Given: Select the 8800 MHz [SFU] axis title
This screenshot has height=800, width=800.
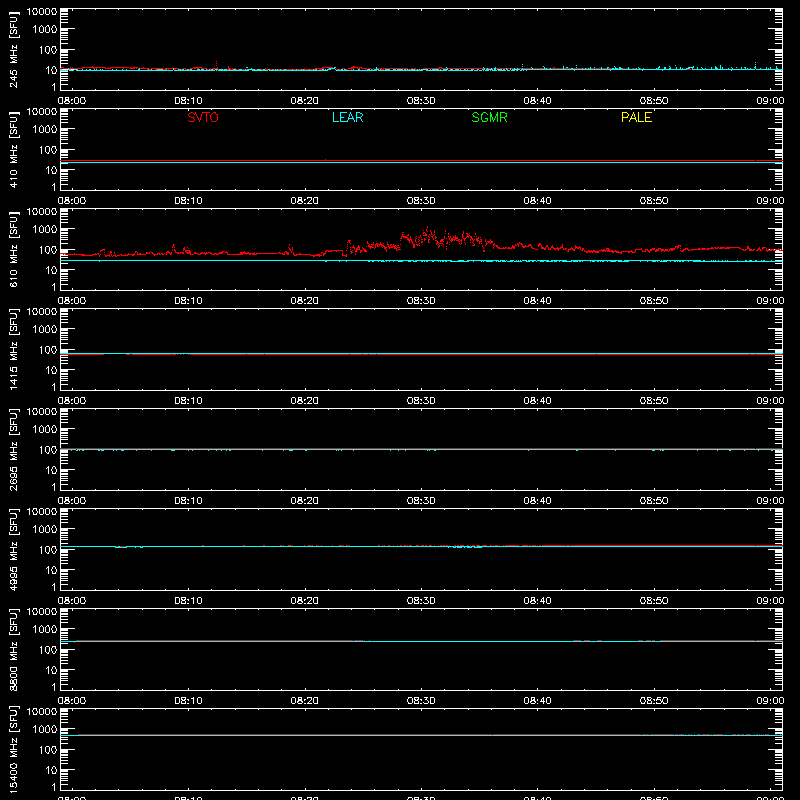Looking at the screenshot, I should point(13,650).
